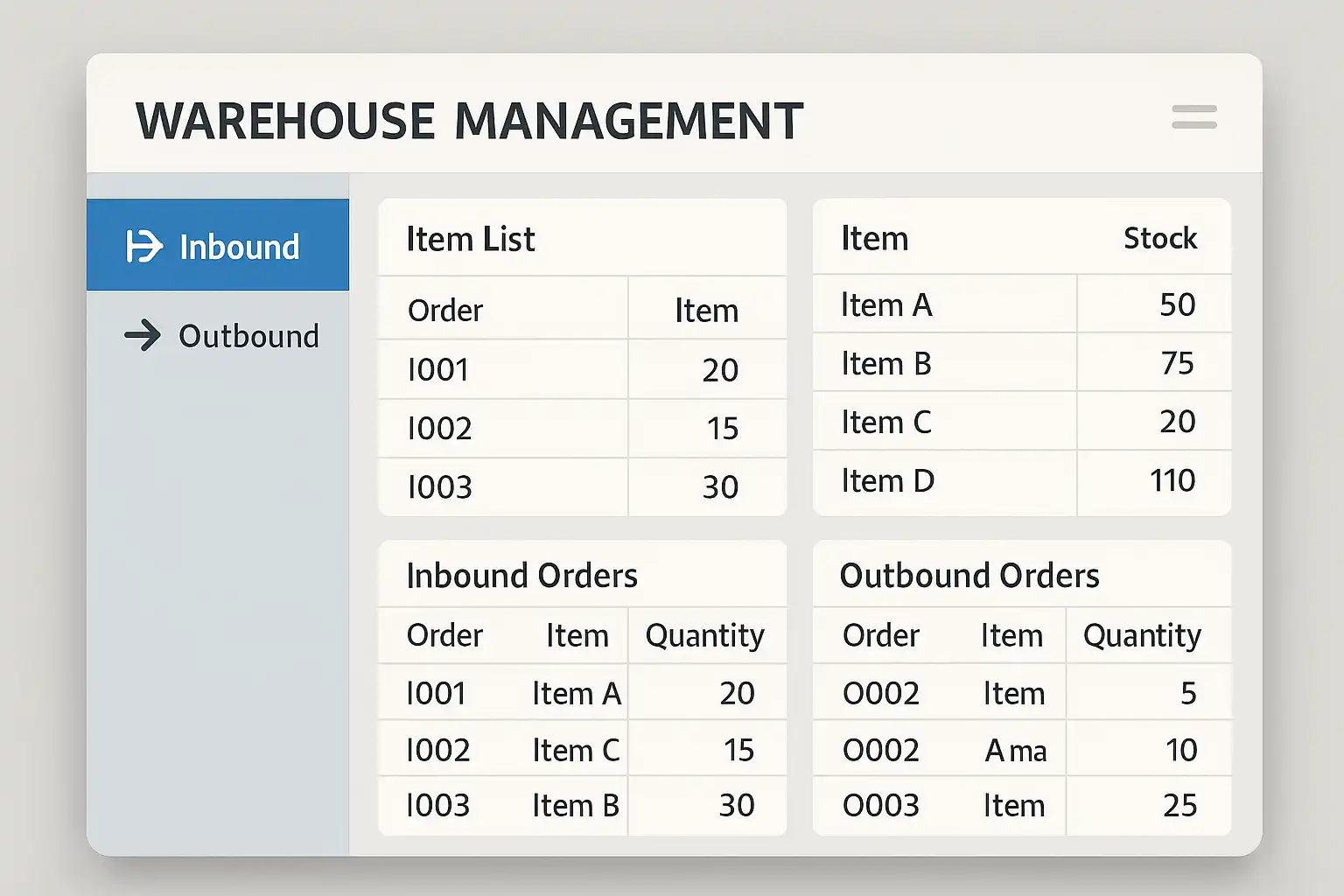Click the Warehouse Management title

click(469, 121)
